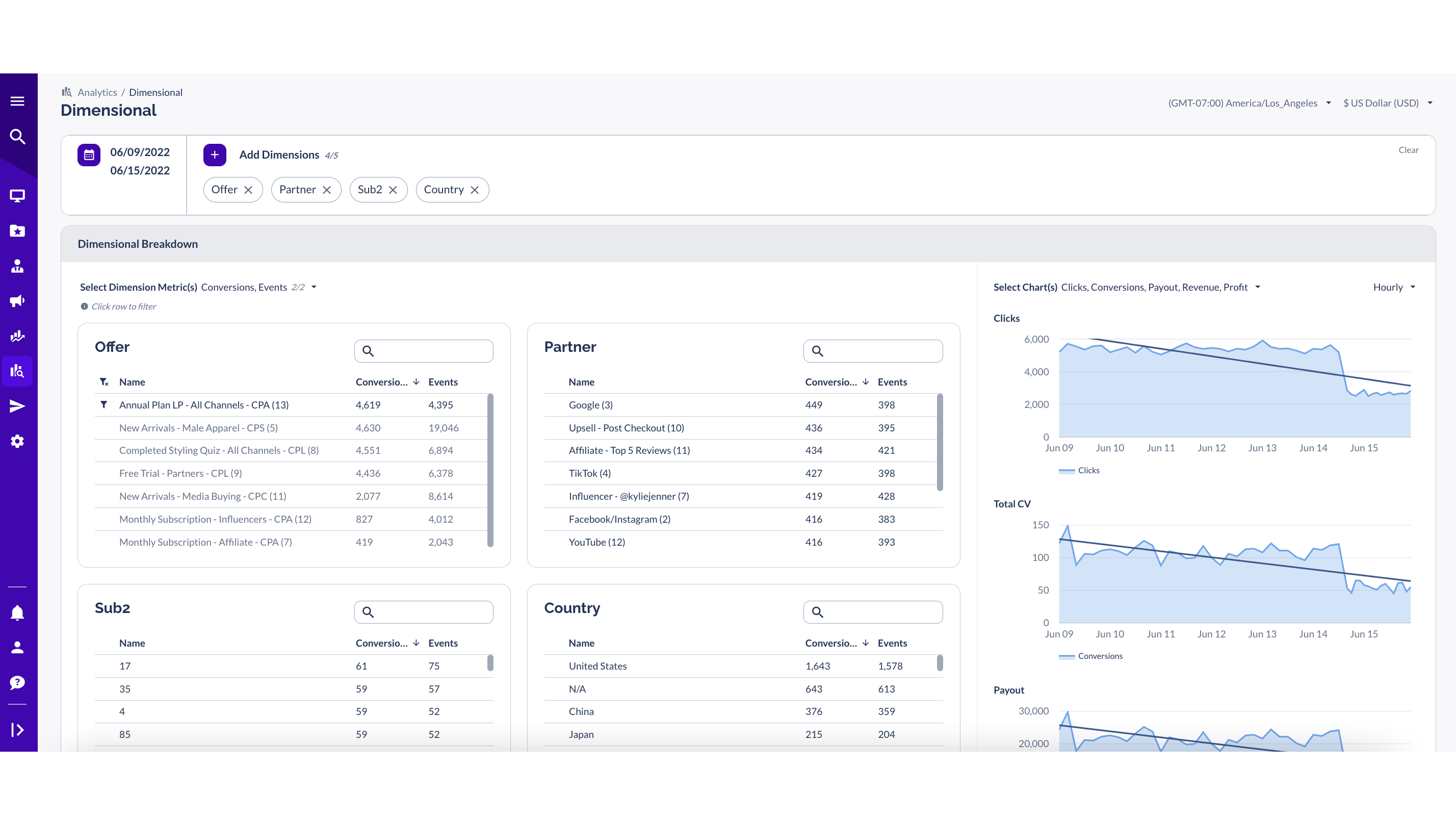Click the help question mark icon
1456x819 pixels.
17,682
